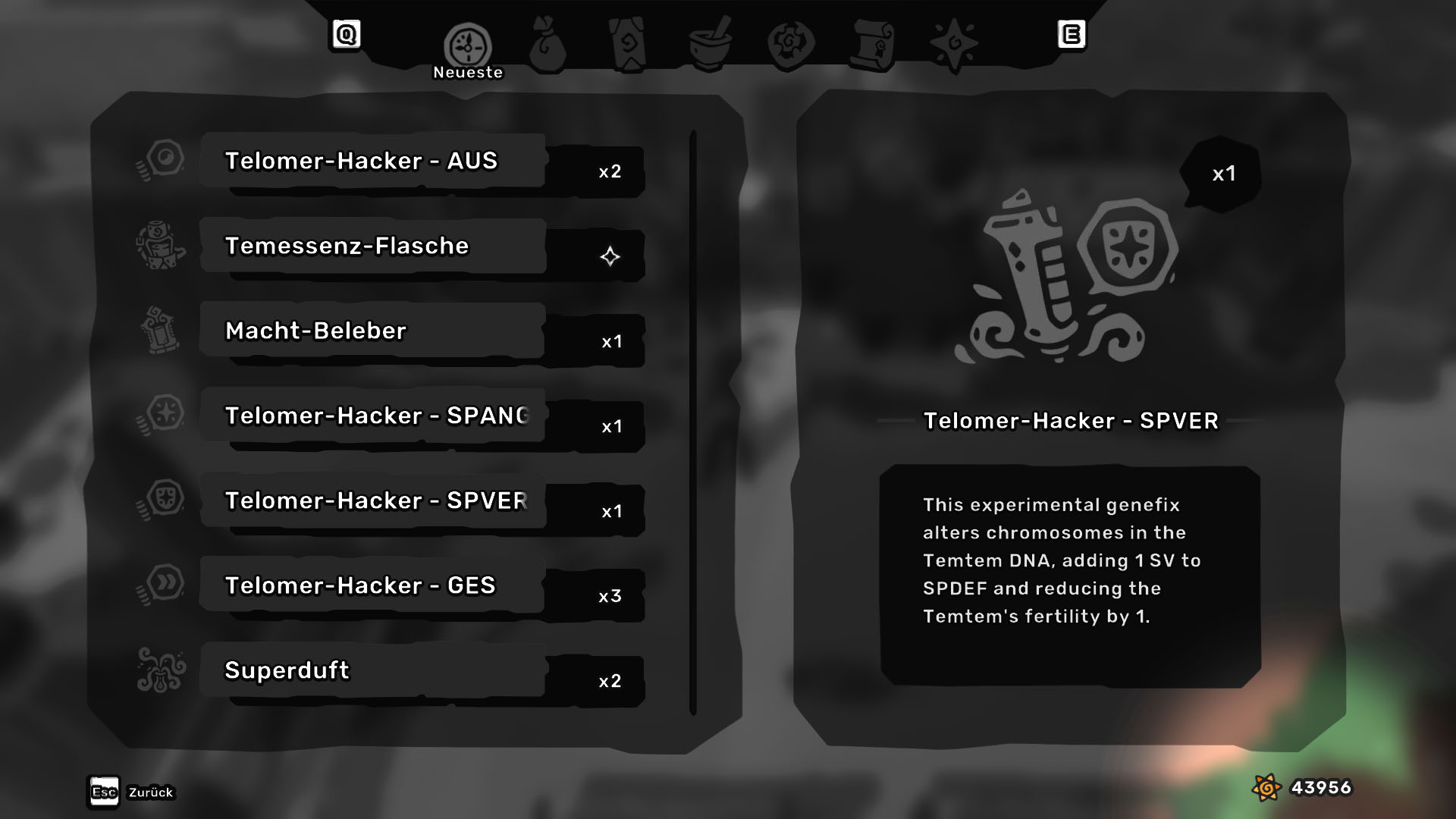Image resolution: width=1456 pixels, height=819 pixels.
Task: Open the pouch bag inventory category
Action: pos(548,45)
